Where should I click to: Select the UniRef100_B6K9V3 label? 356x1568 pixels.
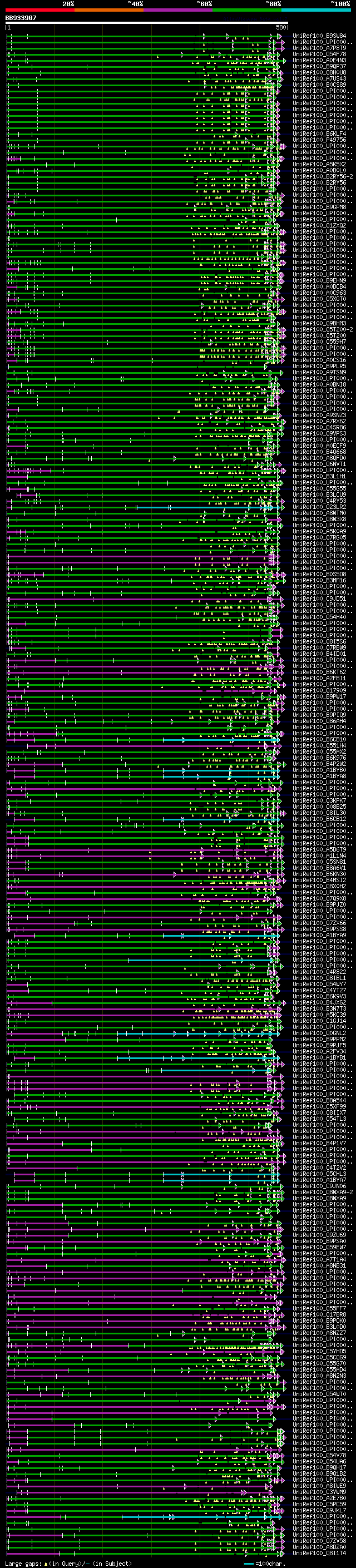point(319,996)
